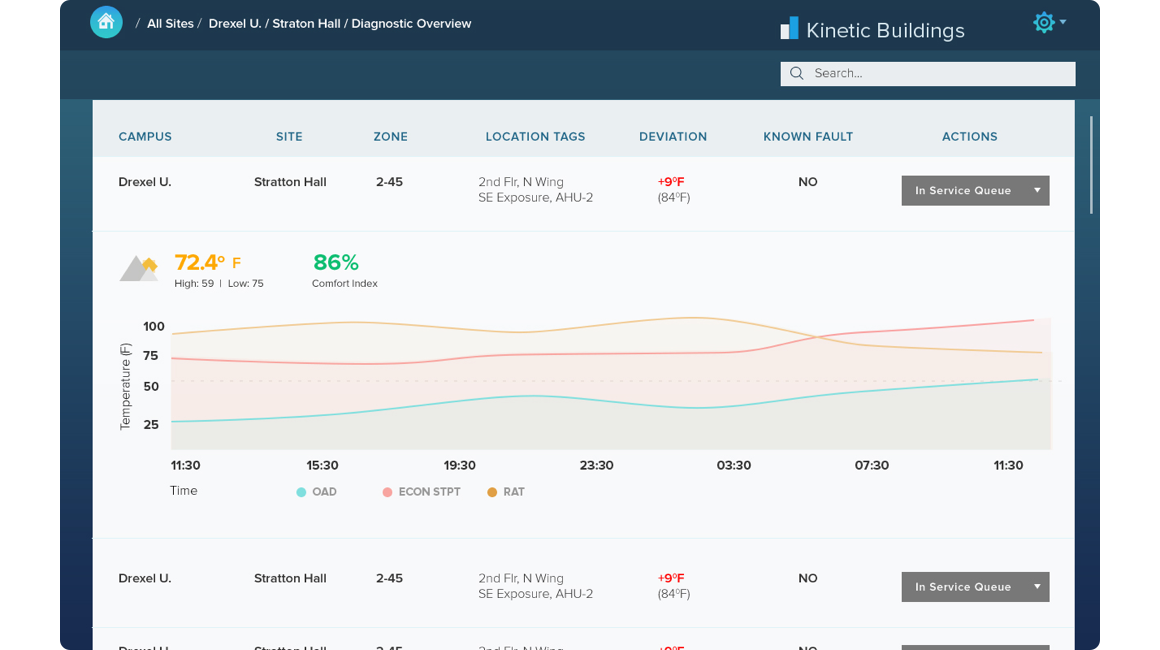Image resolution: width=1160 pixels, height=650 pixels.
Task: Sort by ZONE column header
Action: coord(391,136)
